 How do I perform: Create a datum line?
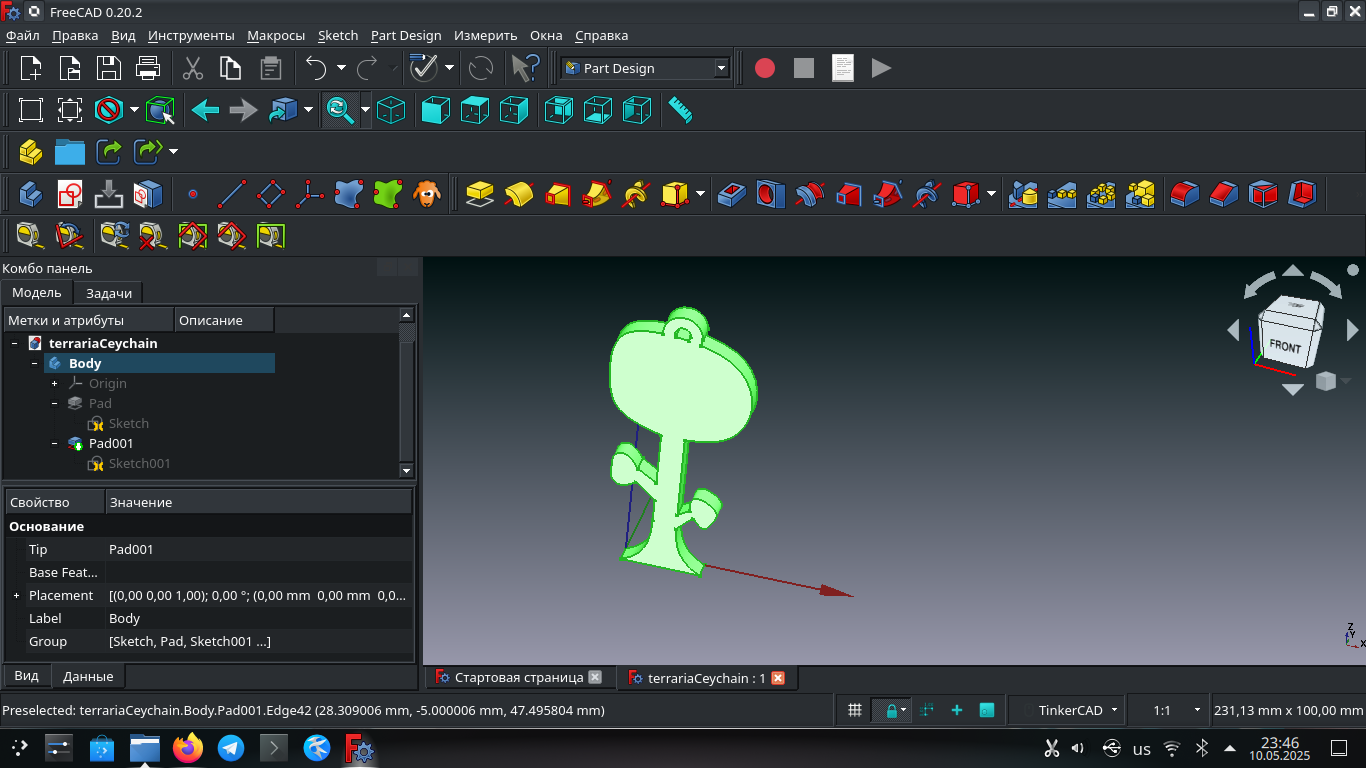pyautogui.click(x=232, y=193)
